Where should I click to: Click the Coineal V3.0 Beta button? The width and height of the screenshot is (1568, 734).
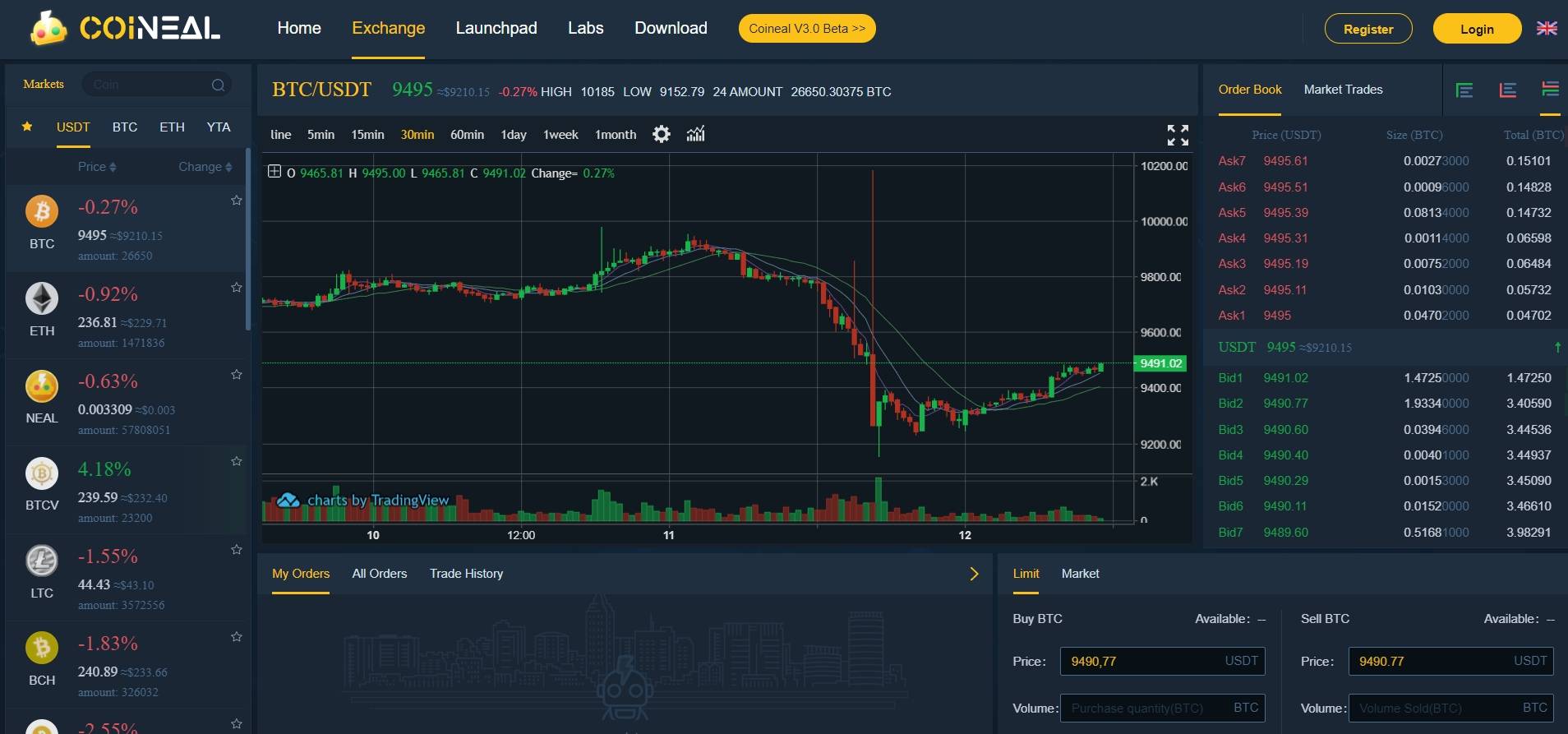click(x=807, y=28)
